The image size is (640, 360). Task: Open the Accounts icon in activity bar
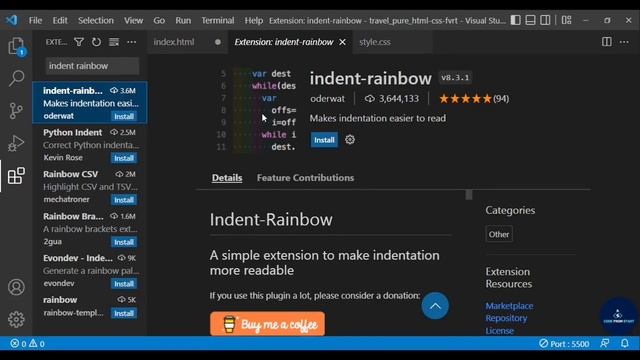[16, 287]
